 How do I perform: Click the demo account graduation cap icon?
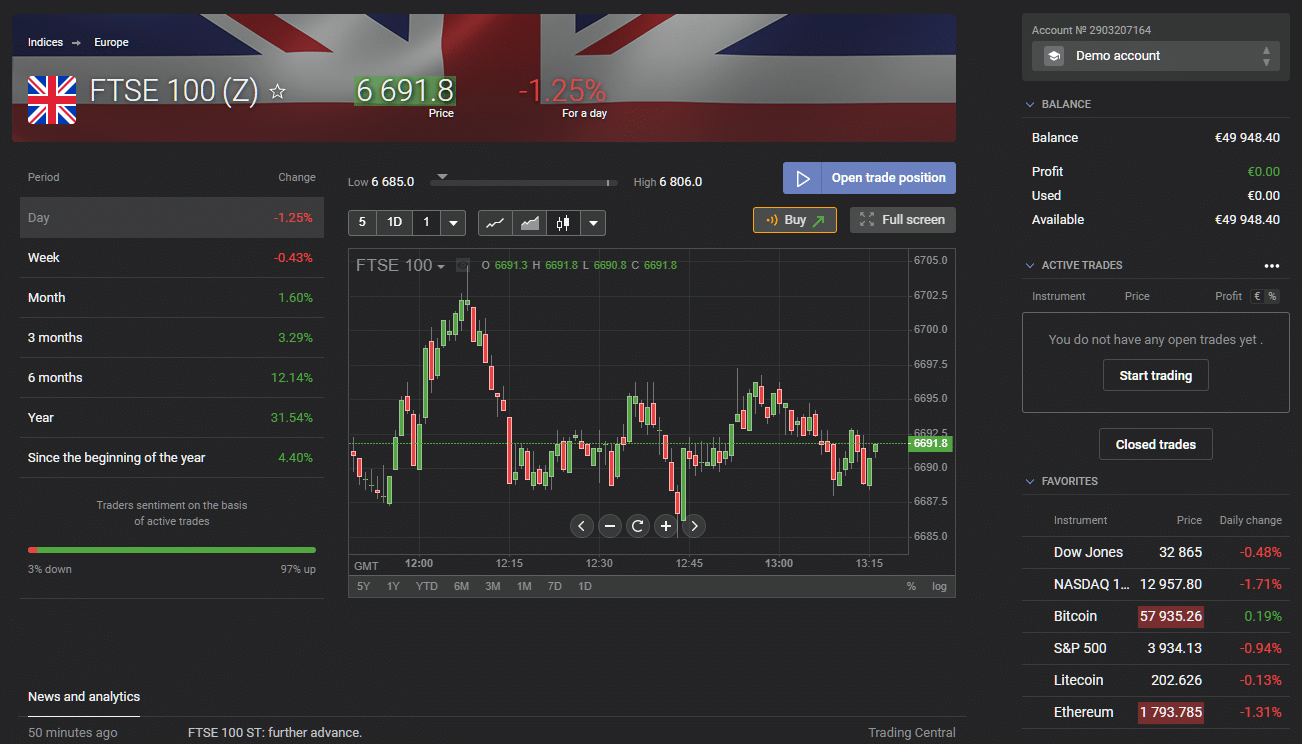(1054, 56)
